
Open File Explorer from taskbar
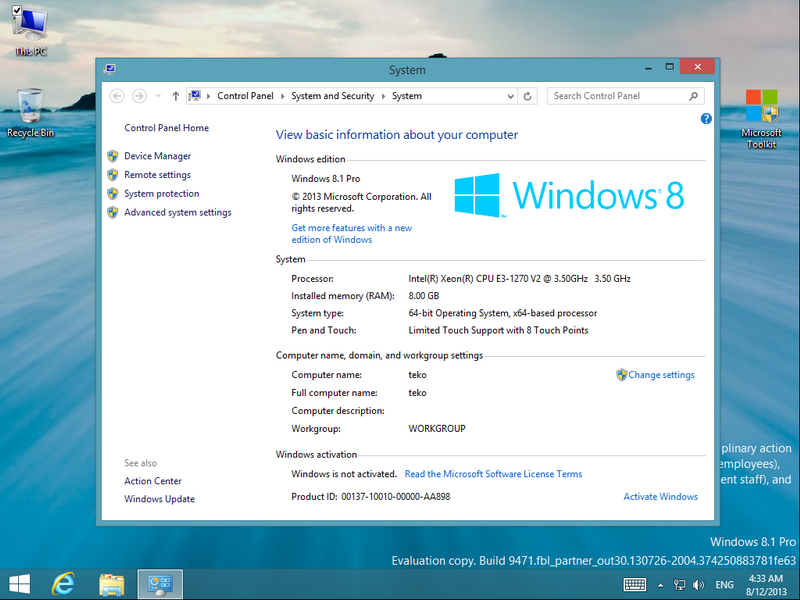pyautogui.click(x=112, y=585)
